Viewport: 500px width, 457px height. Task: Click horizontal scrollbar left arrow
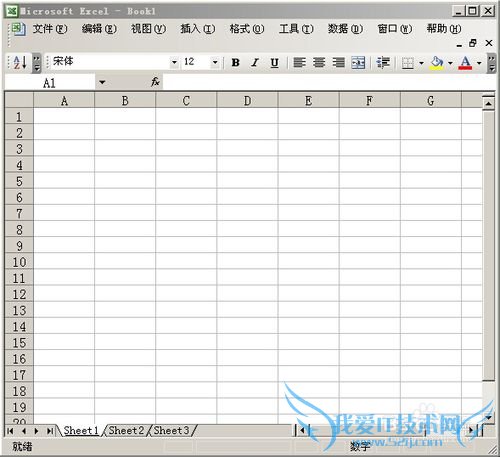point(302,430)
